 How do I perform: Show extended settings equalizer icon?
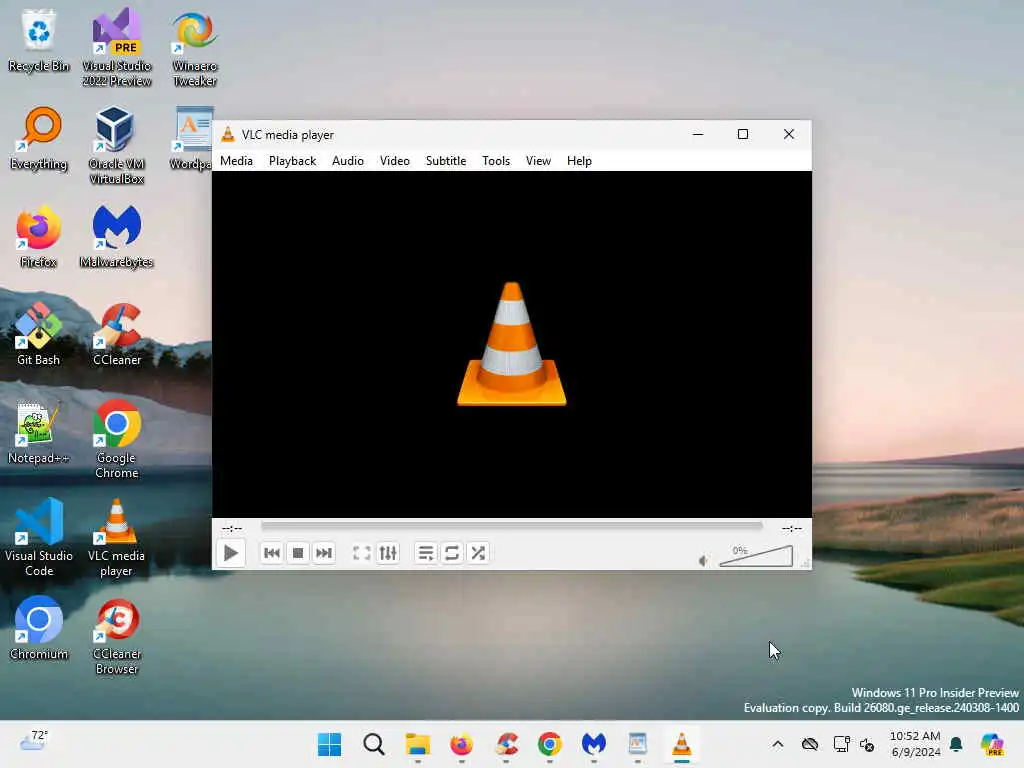(388, 553)
